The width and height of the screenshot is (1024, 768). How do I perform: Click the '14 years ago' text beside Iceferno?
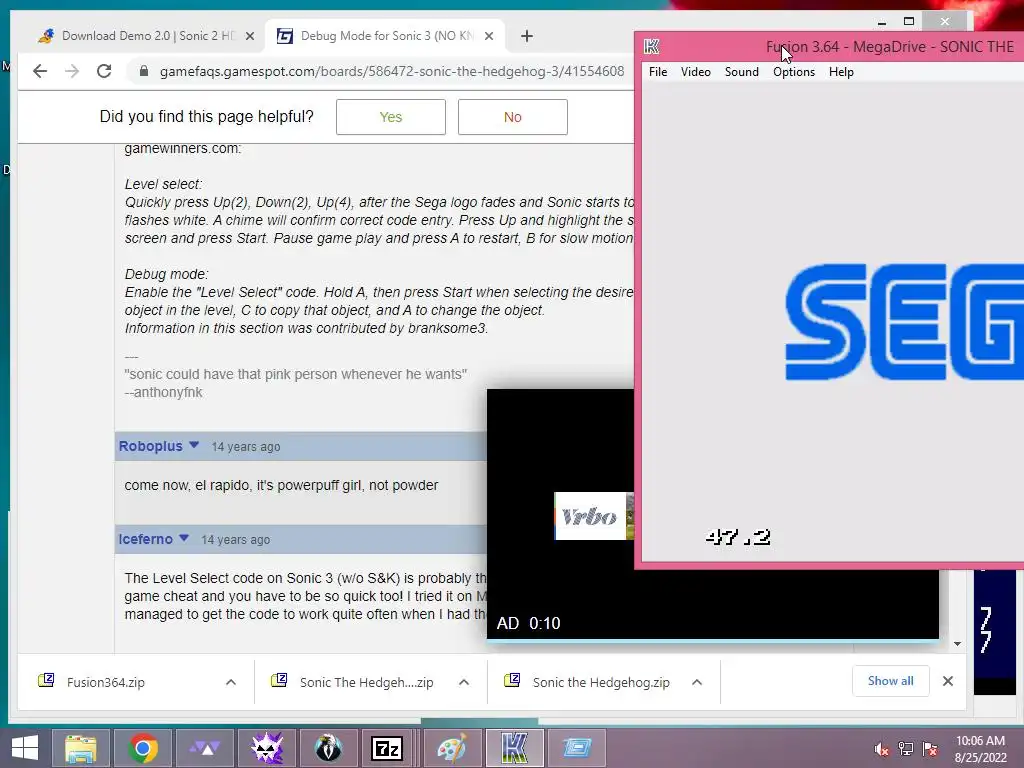pos(236,539)
